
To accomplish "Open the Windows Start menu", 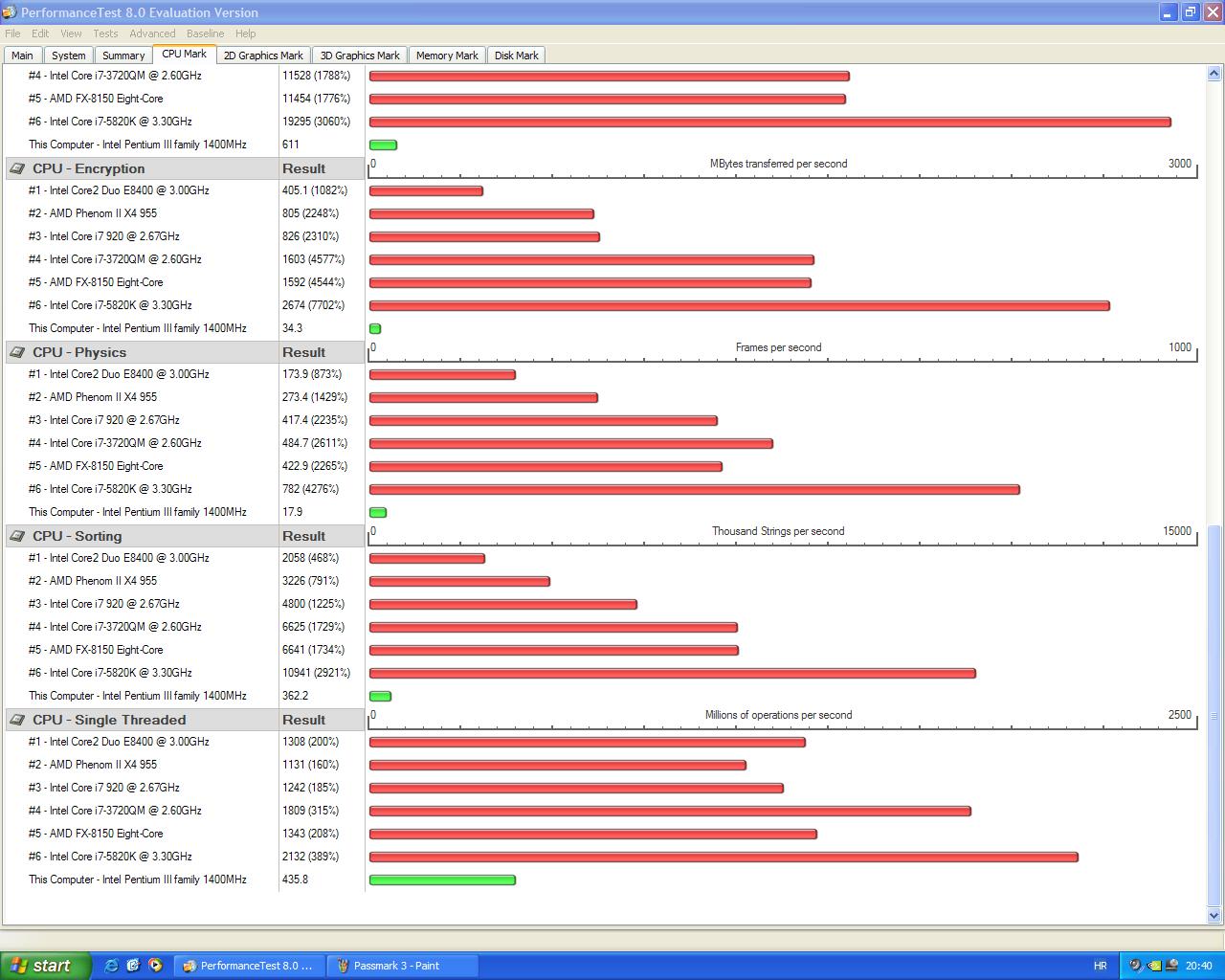I will [46, 966].
